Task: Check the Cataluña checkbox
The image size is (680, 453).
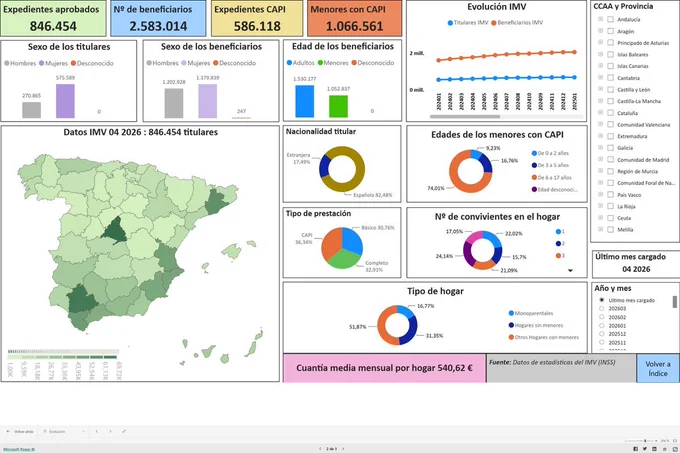Action: pos(611,113)
